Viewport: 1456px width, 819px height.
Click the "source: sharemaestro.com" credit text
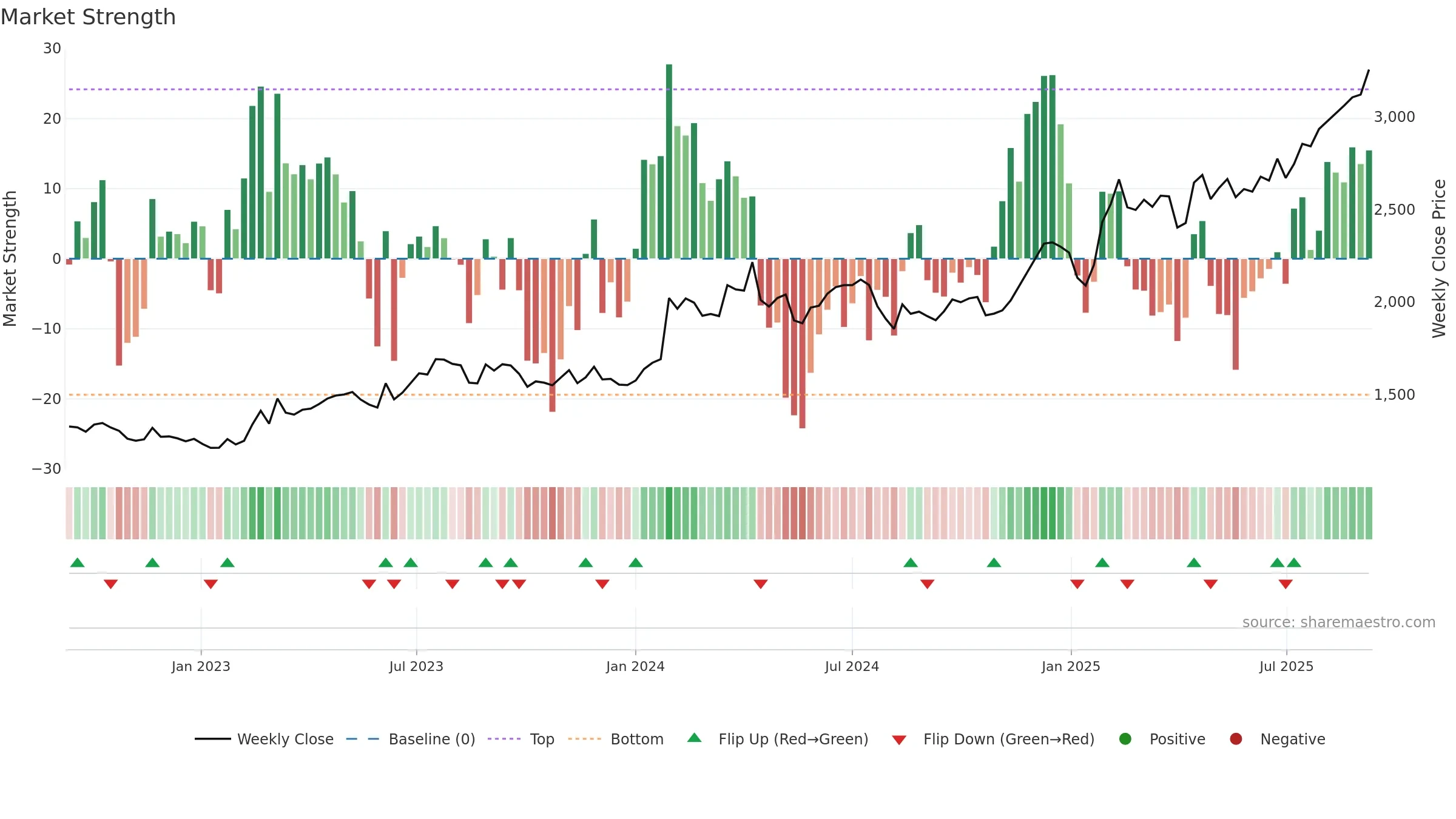coord(1339,622)
